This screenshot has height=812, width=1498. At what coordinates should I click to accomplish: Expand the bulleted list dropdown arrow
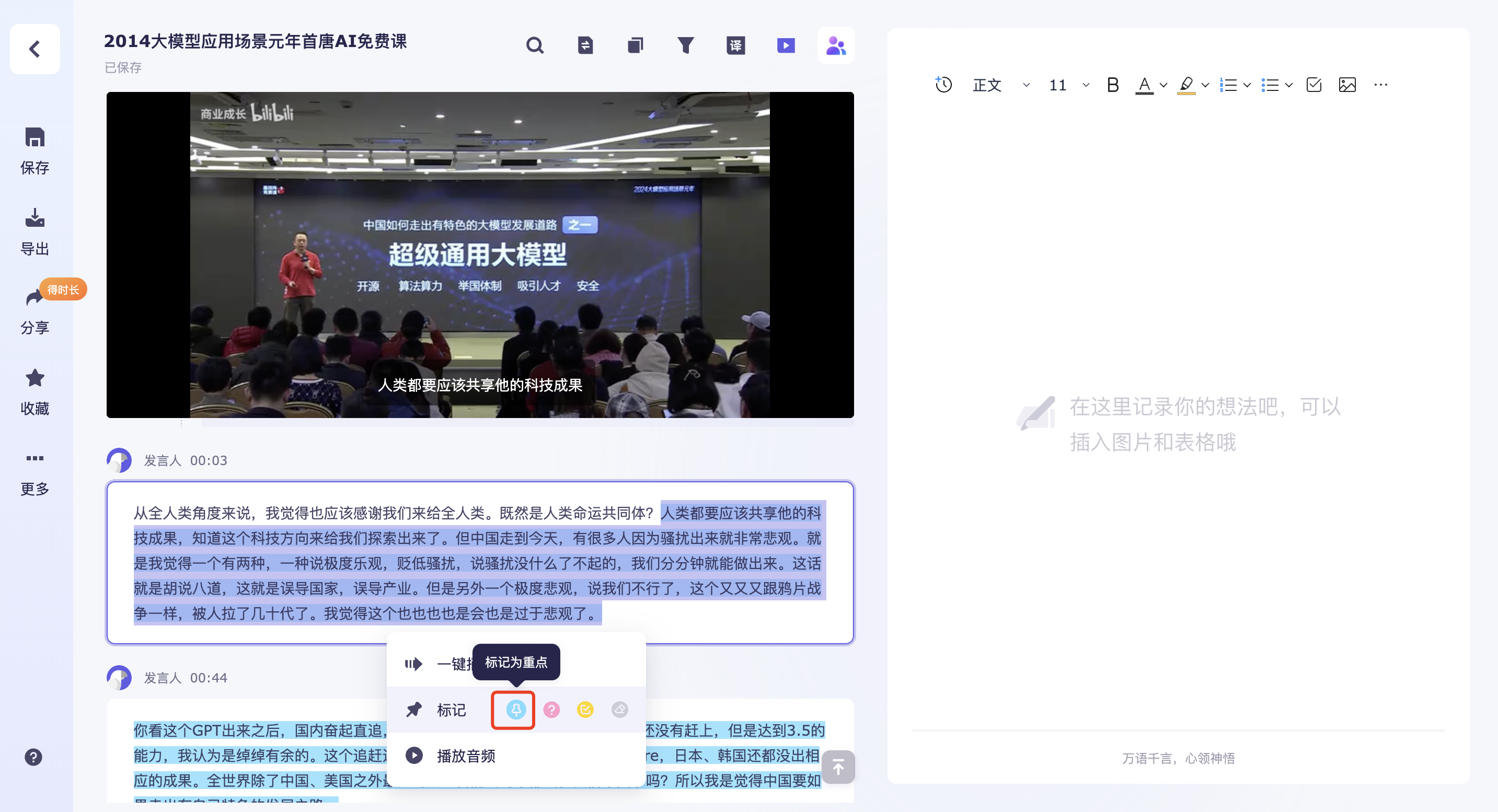(x=1288, y=86)
